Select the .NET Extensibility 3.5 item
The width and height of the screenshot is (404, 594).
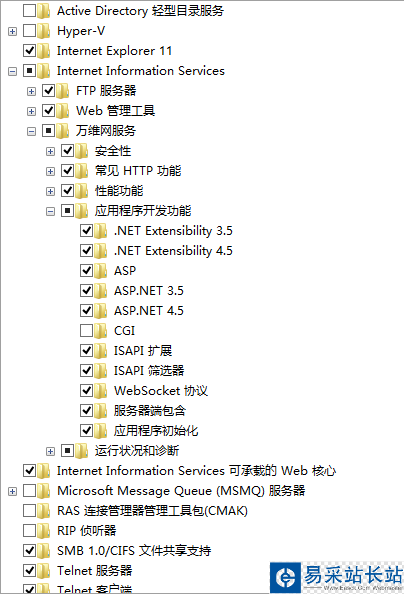(x=173, y=231)
